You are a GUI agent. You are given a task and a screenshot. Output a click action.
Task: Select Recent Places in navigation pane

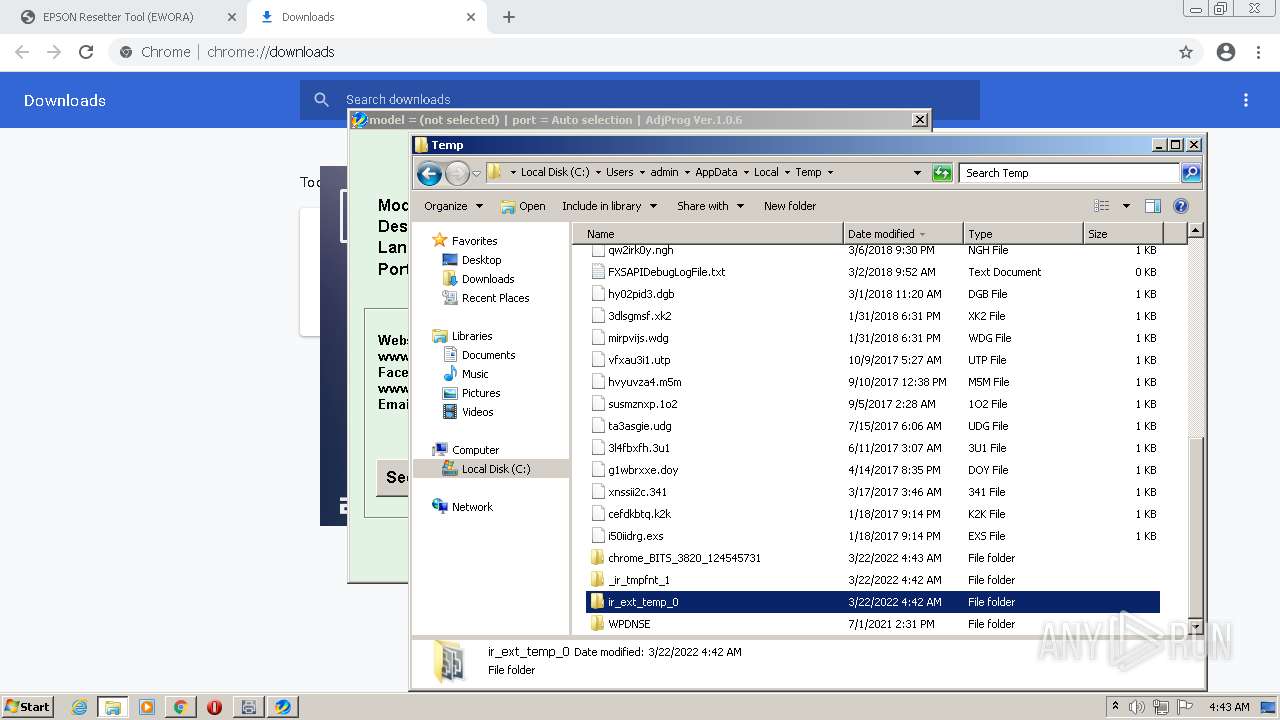[495, 298]
